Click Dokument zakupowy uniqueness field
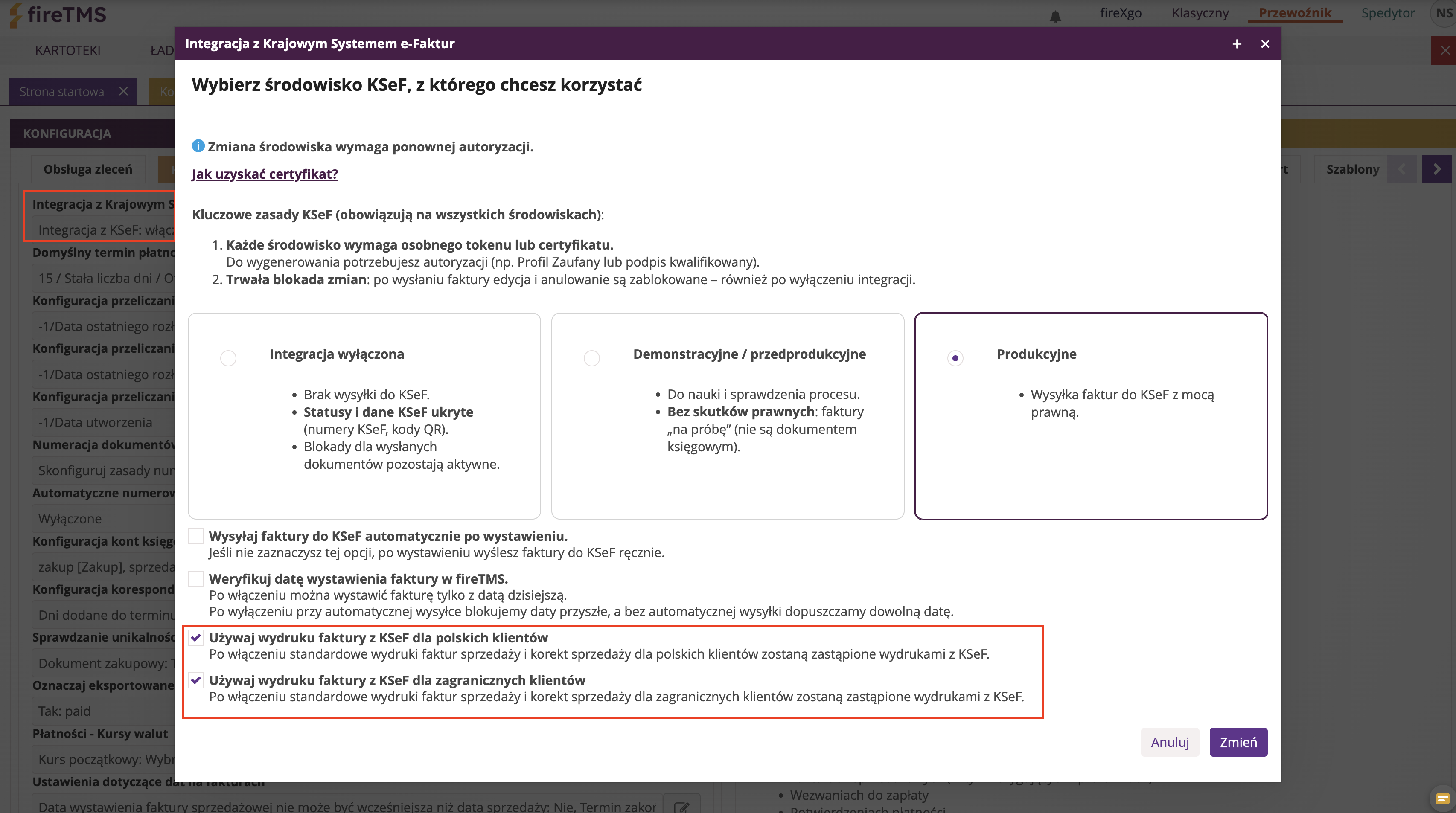This screenshot has width=1456, height=813. point(103,663)
